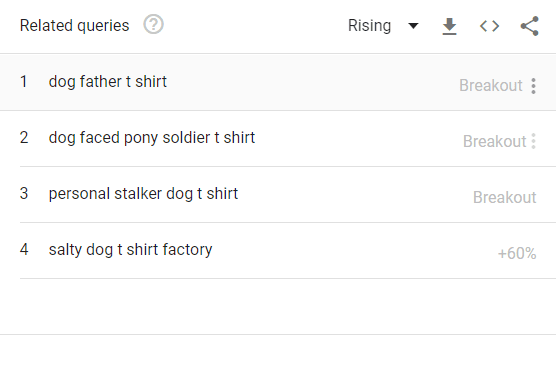Share the related queries widget
The image size is (556, 377).
click(x=529, y=26)
